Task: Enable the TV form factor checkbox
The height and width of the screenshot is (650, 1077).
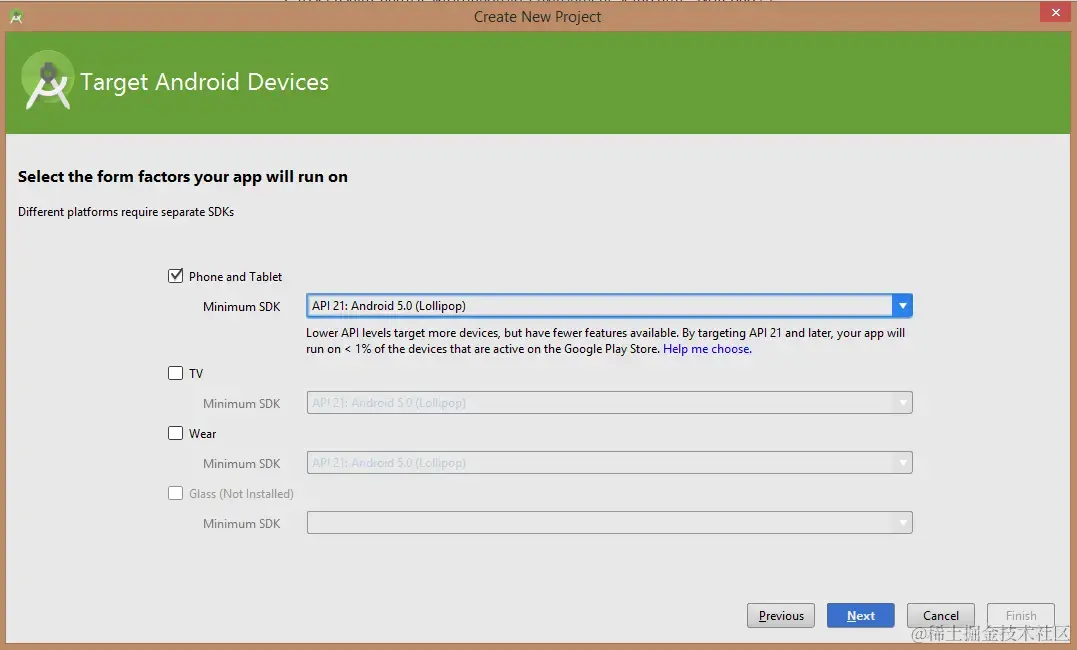Action: (176, 373)
